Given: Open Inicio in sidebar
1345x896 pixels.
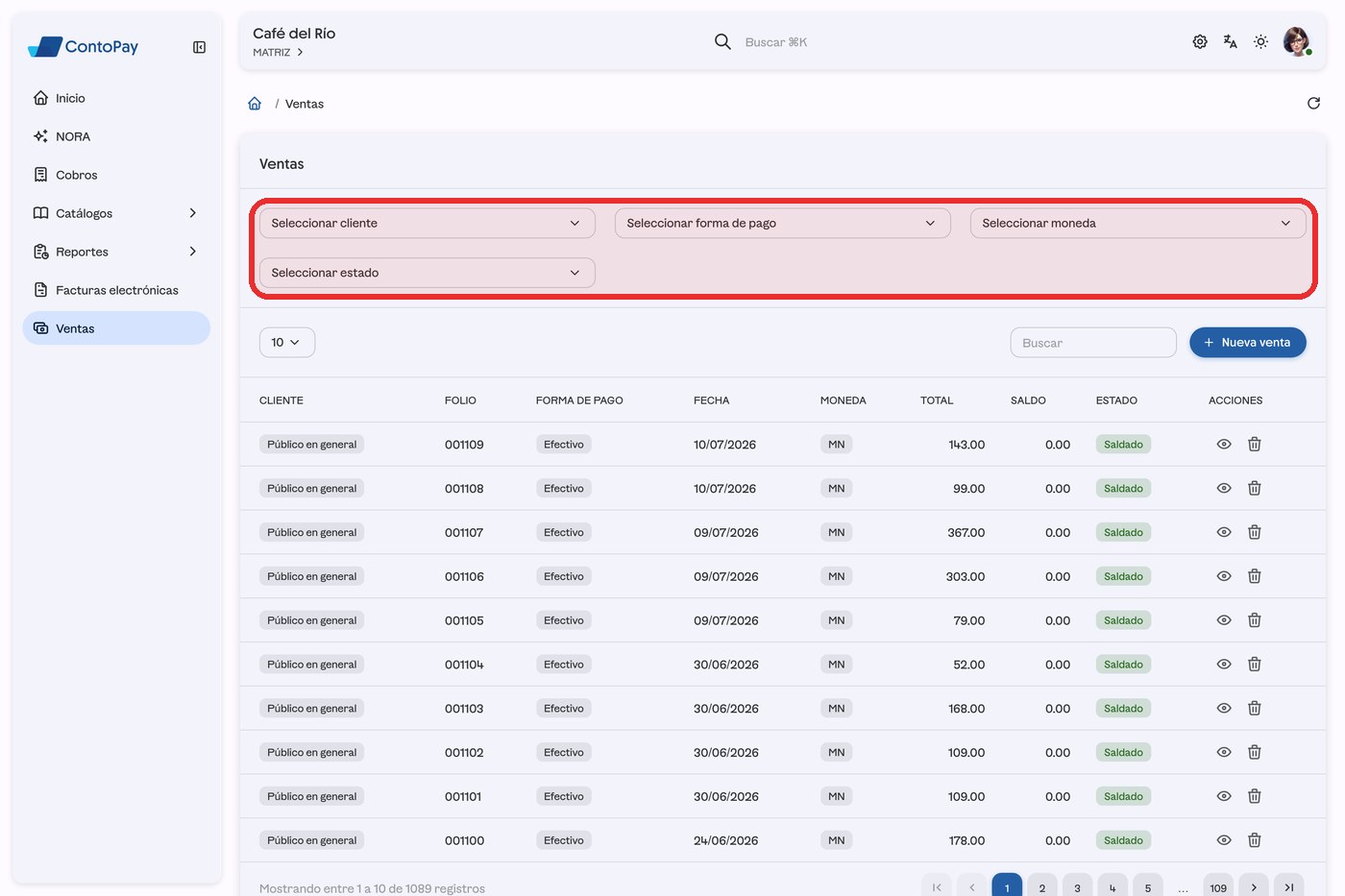Looking at the screenshot, I should point(116,98).
